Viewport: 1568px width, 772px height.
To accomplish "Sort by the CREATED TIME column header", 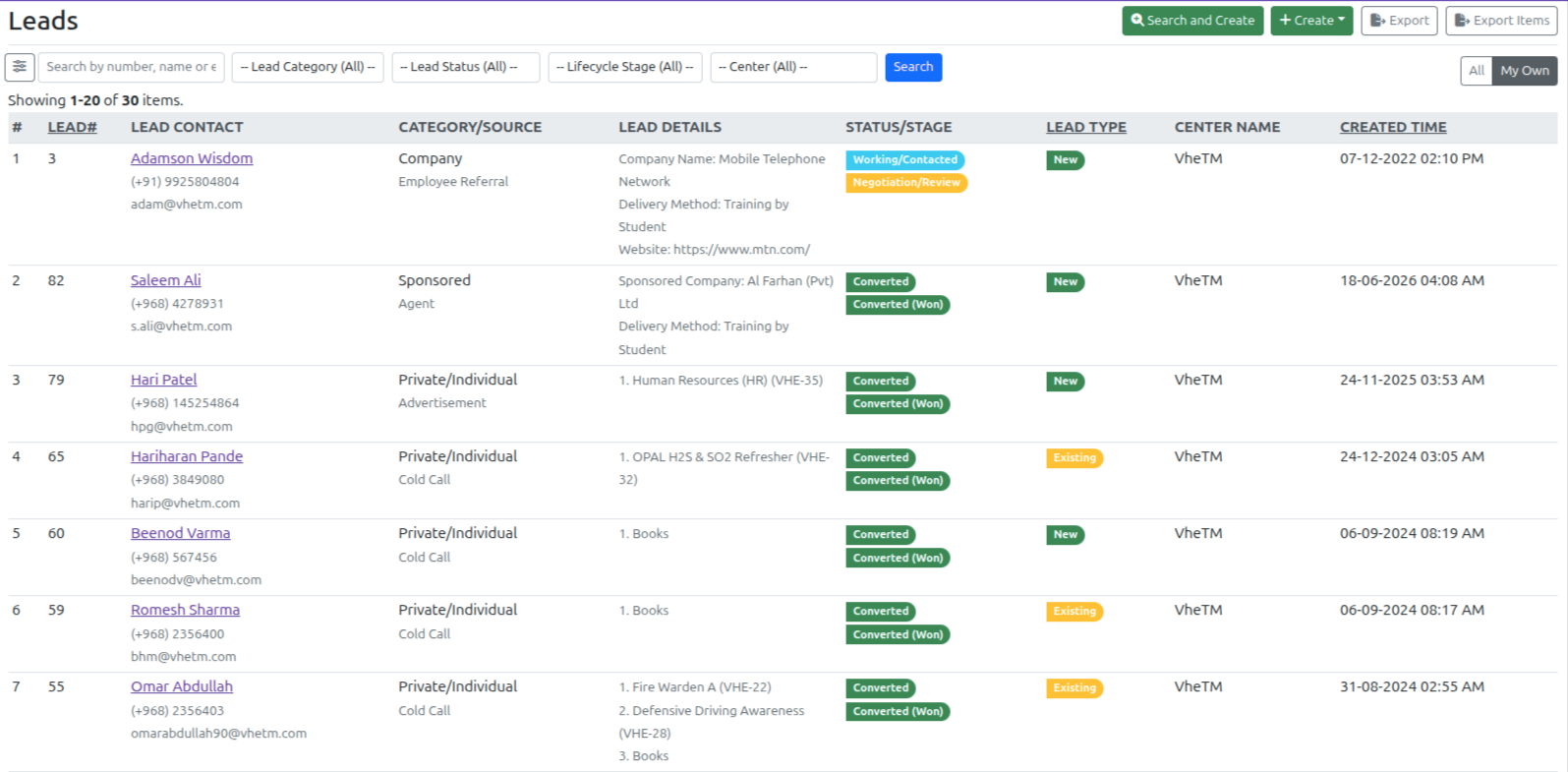I will pyautogui.click(x=1393, y=127).
